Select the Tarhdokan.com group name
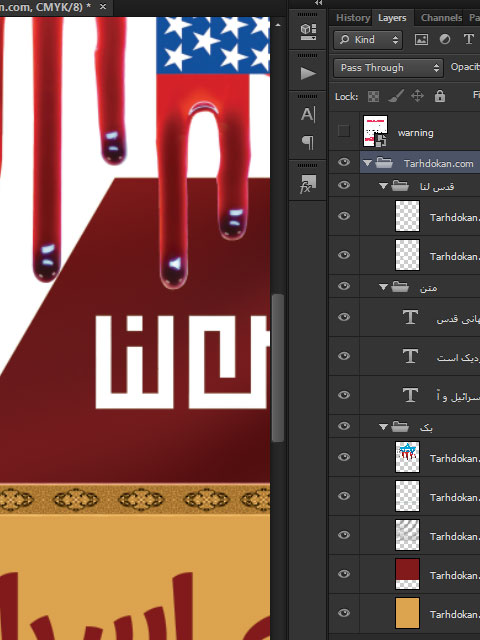The height and width of the screenshot is (640, 480). tap(438, 163)
